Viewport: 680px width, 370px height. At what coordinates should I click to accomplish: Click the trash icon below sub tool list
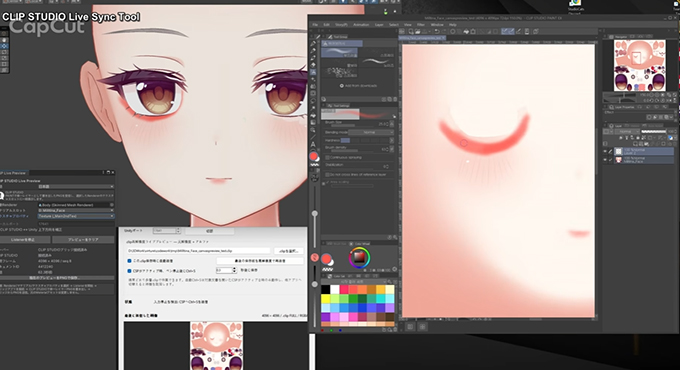point(395,99)
